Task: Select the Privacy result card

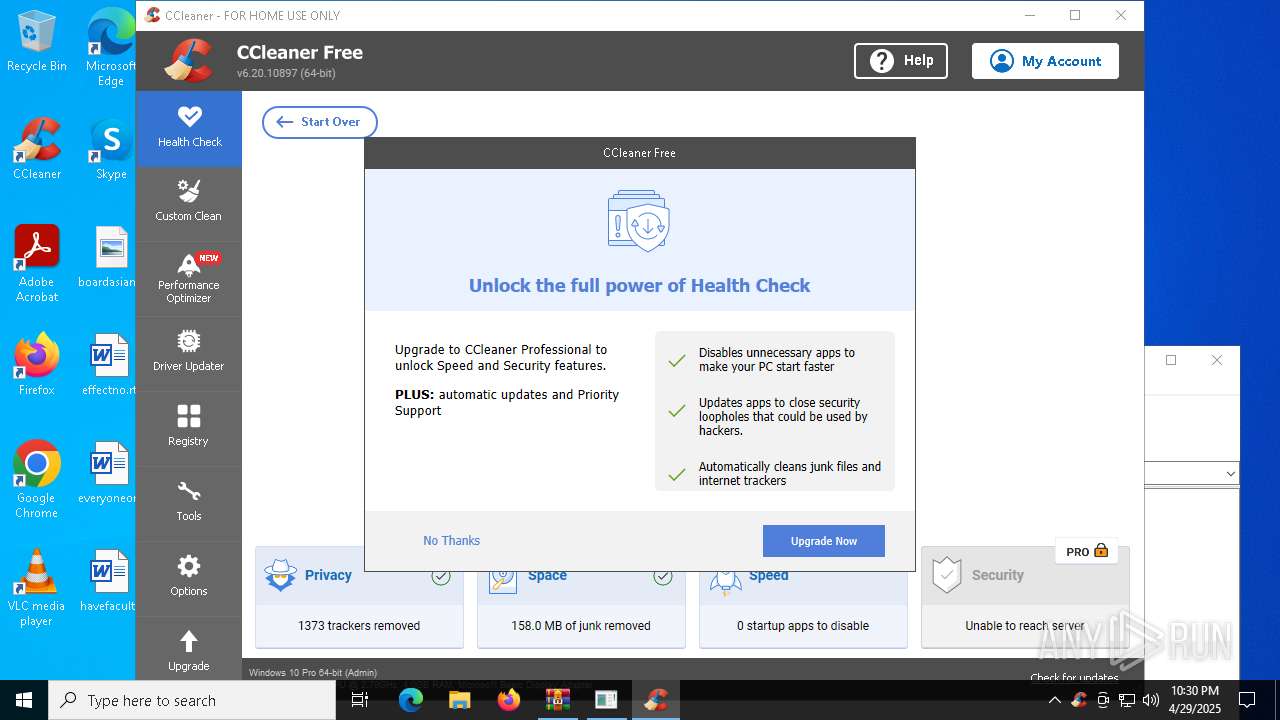Action: click(x=359, y=597)
